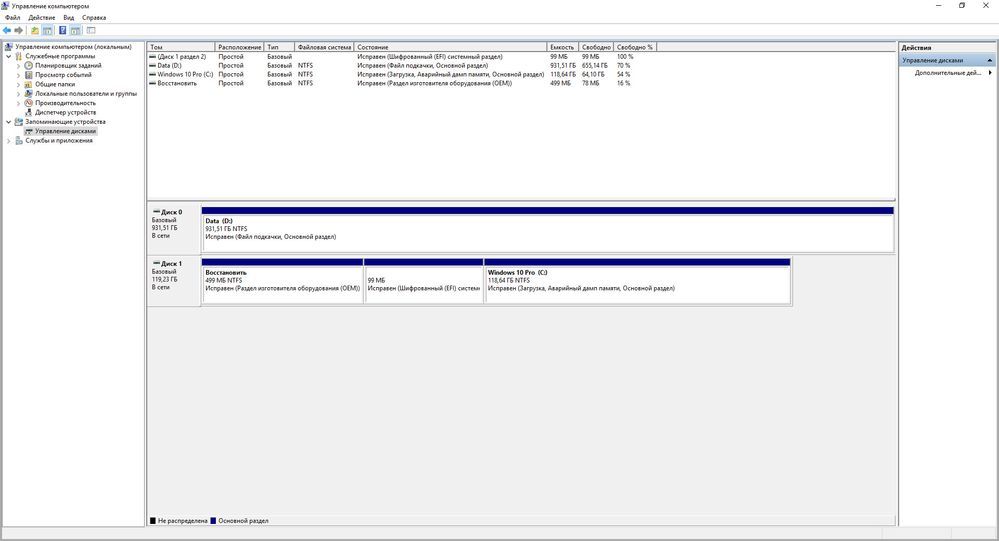This screenshot has width=999, height=541.
Task: Expand the Службы и приложения node
Action: coord(9,141)
